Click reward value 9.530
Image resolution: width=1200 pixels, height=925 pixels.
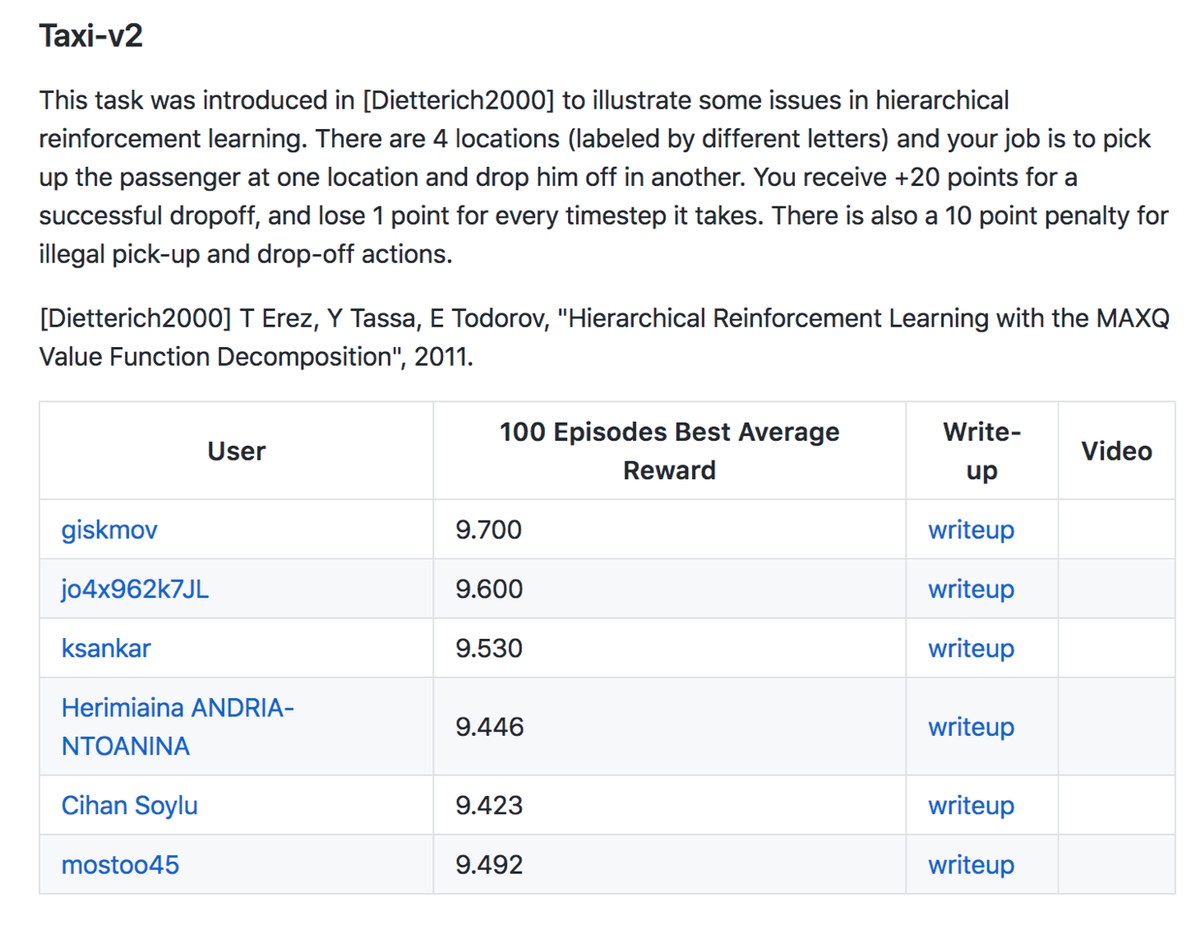[x=488, y=648]
